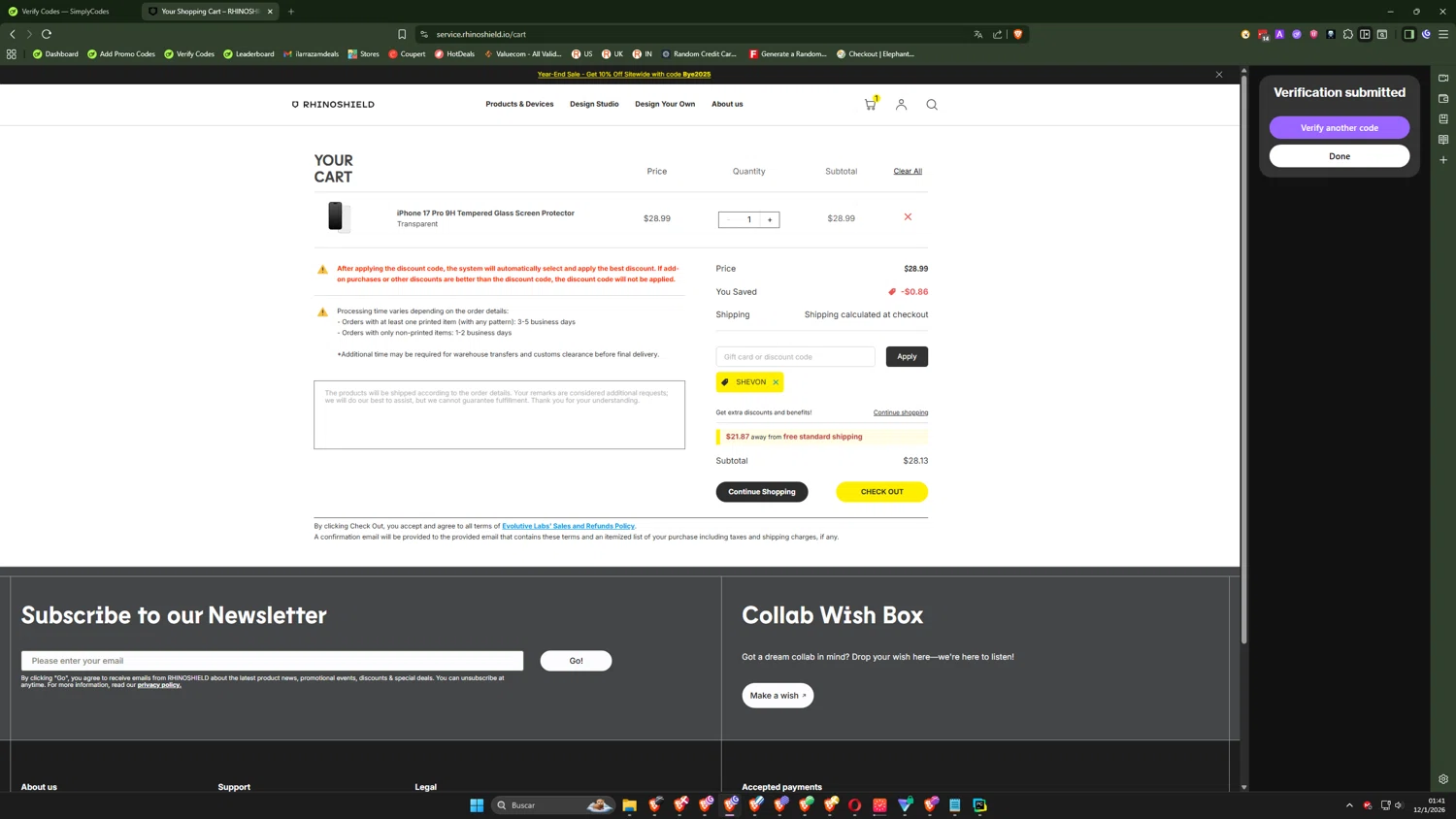
Task: Open the Opera icon in taskbar
Action: (x=855, y=805)
